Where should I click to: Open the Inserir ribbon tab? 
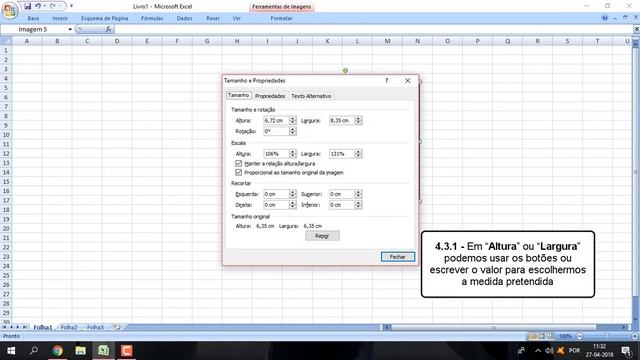point(60,18)
